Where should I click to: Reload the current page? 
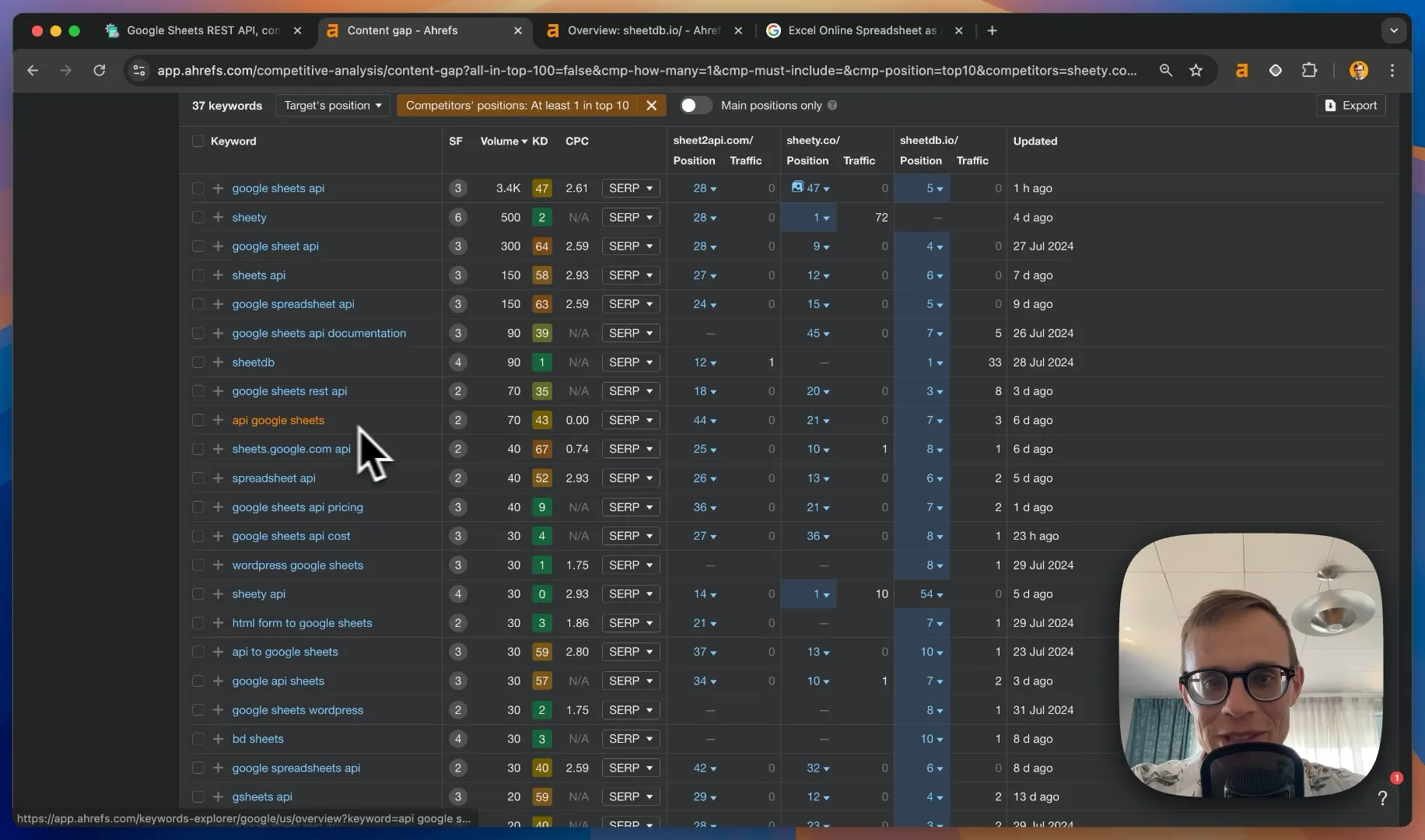click(100, 71)
